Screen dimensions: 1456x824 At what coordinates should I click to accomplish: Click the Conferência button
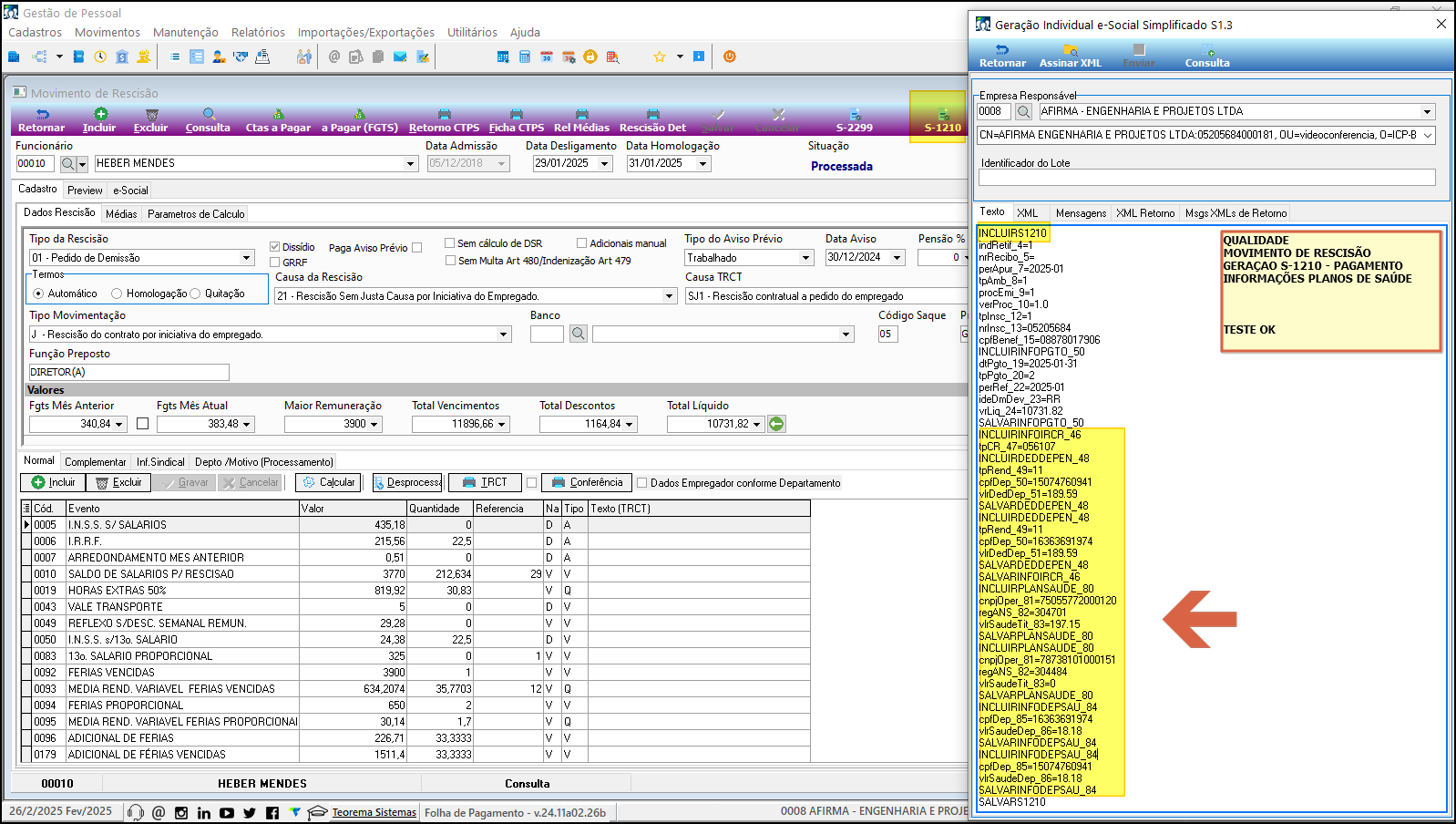click(x=587, y=482)
